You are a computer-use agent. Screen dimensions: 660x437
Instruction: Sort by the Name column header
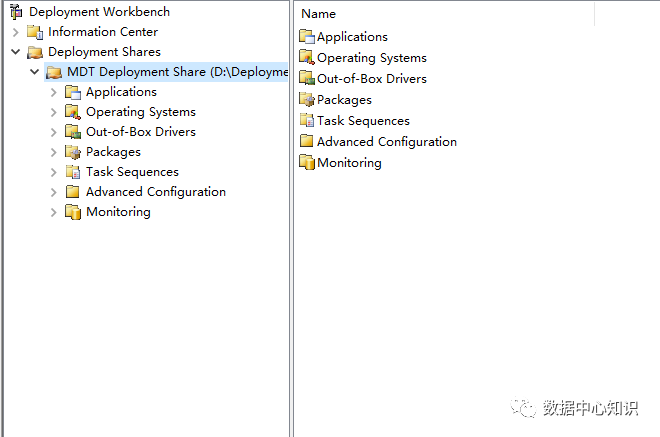pos(445,14)
